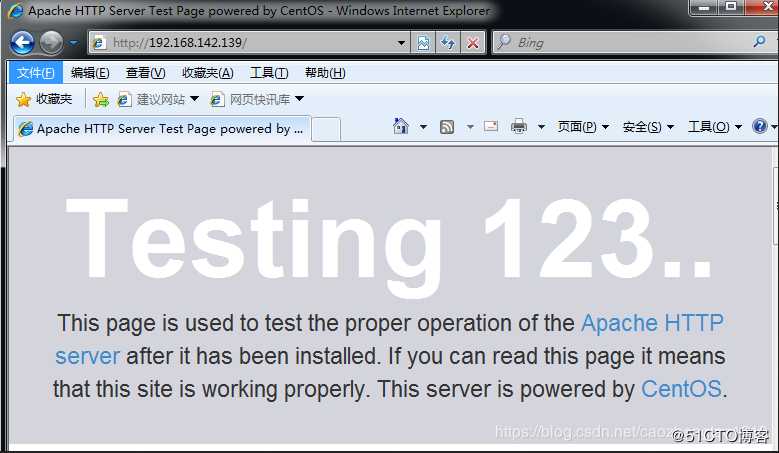Go to the home page icon
This screenshot has height=453, width=779.
pos(401,127)
